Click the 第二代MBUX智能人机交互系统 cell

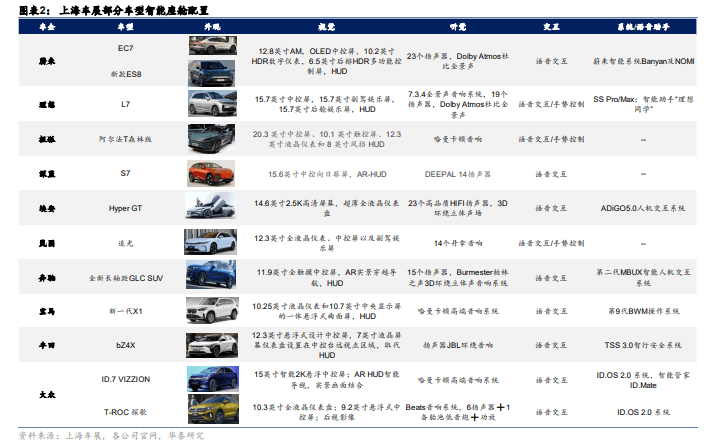click(x=644, y=277)
